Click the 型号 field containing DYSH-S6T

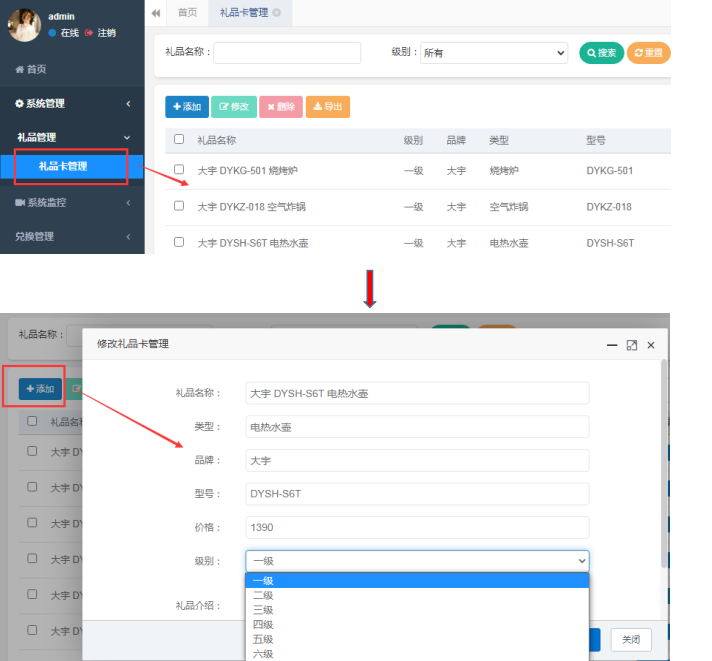[x=417, y=494]
